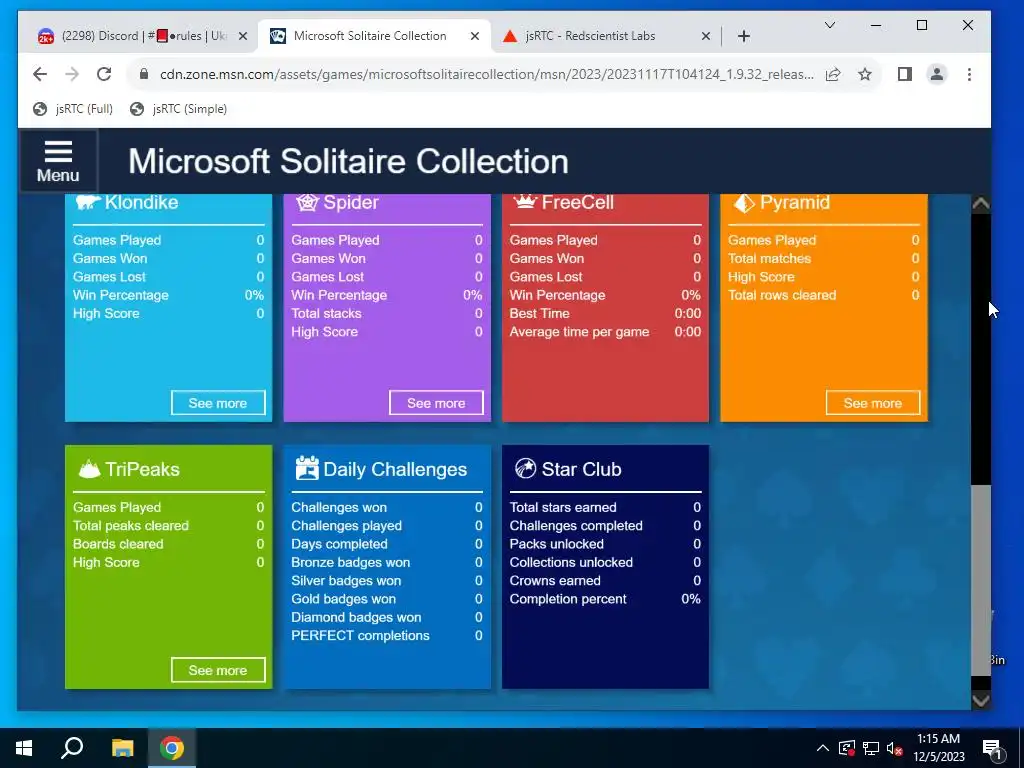Click the statistics scrollbar down arrow
The image size is (1024, 768).
[x=981, y=700]
